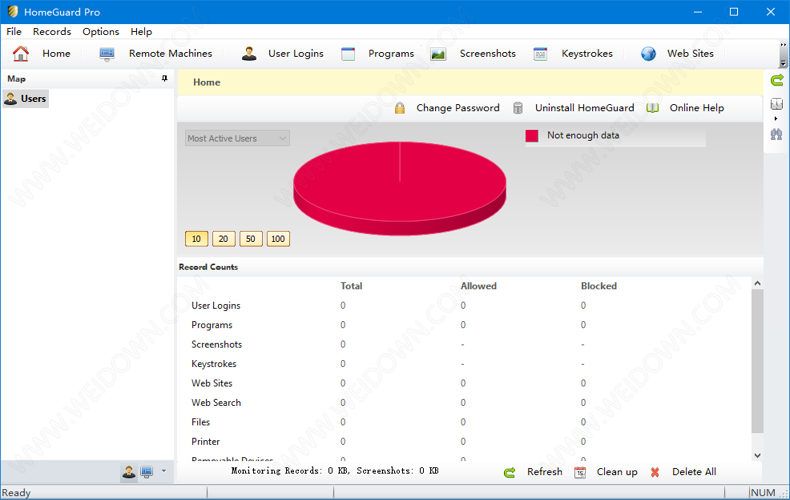The image size is (790, 500).
Task: Switch map to computers view icon
Action: pos(146,472)
